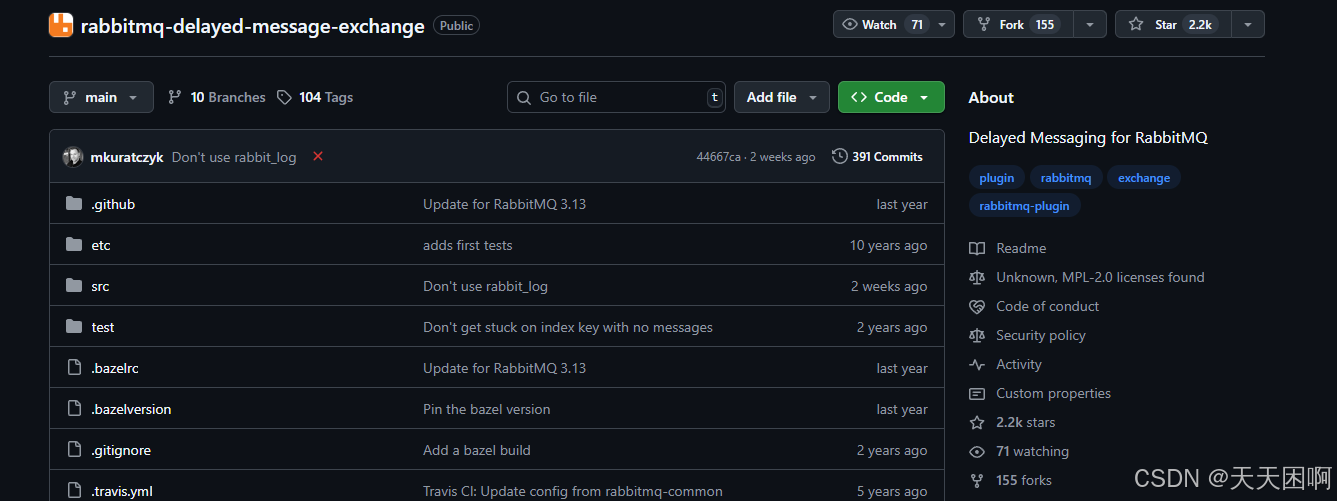
Task: Open the latest commit message in the header row
Action: (234, 157)
